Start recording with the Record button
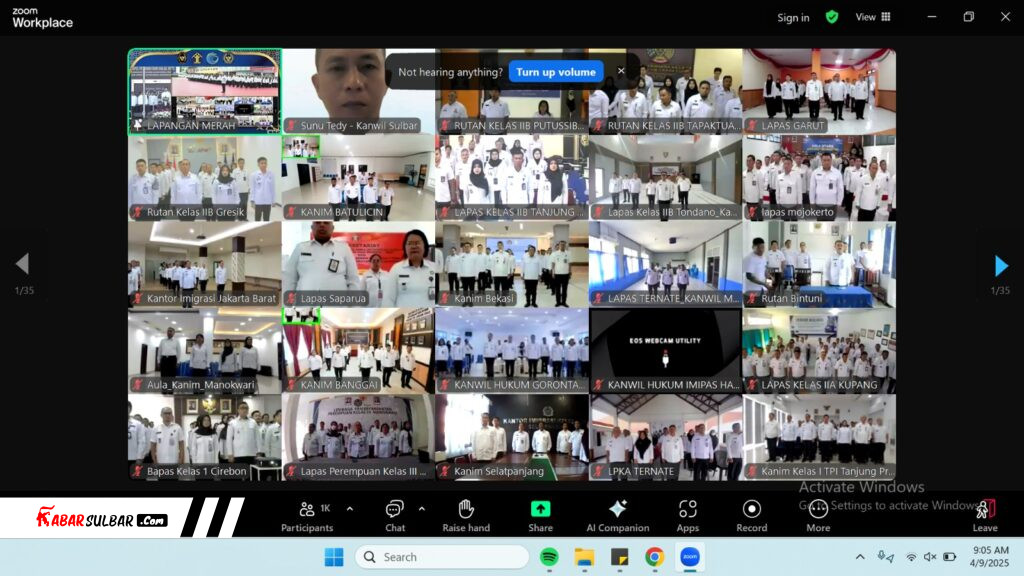Image resolution: width=1024 pixels, height=576 pixels. click(x=752, y=515)
